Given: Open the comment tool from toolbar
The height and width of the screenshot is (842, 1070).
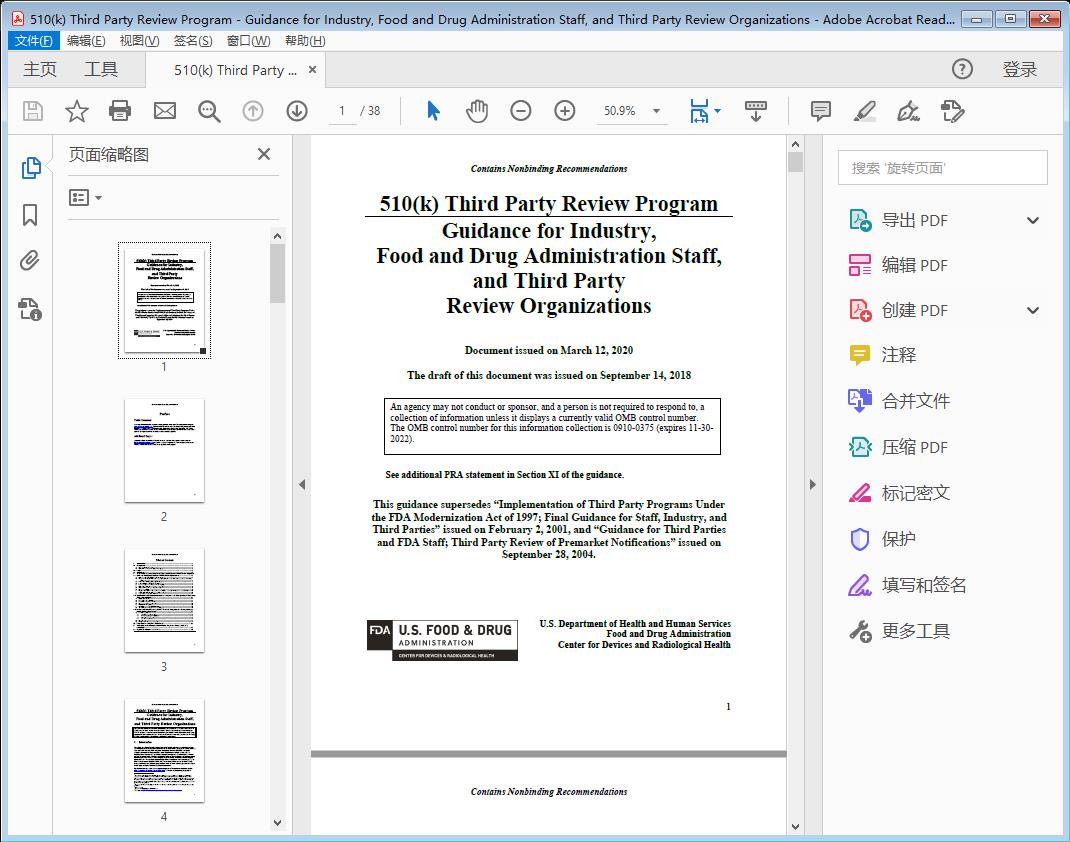Looking at the screenshot, I should (x=819, y=111).
